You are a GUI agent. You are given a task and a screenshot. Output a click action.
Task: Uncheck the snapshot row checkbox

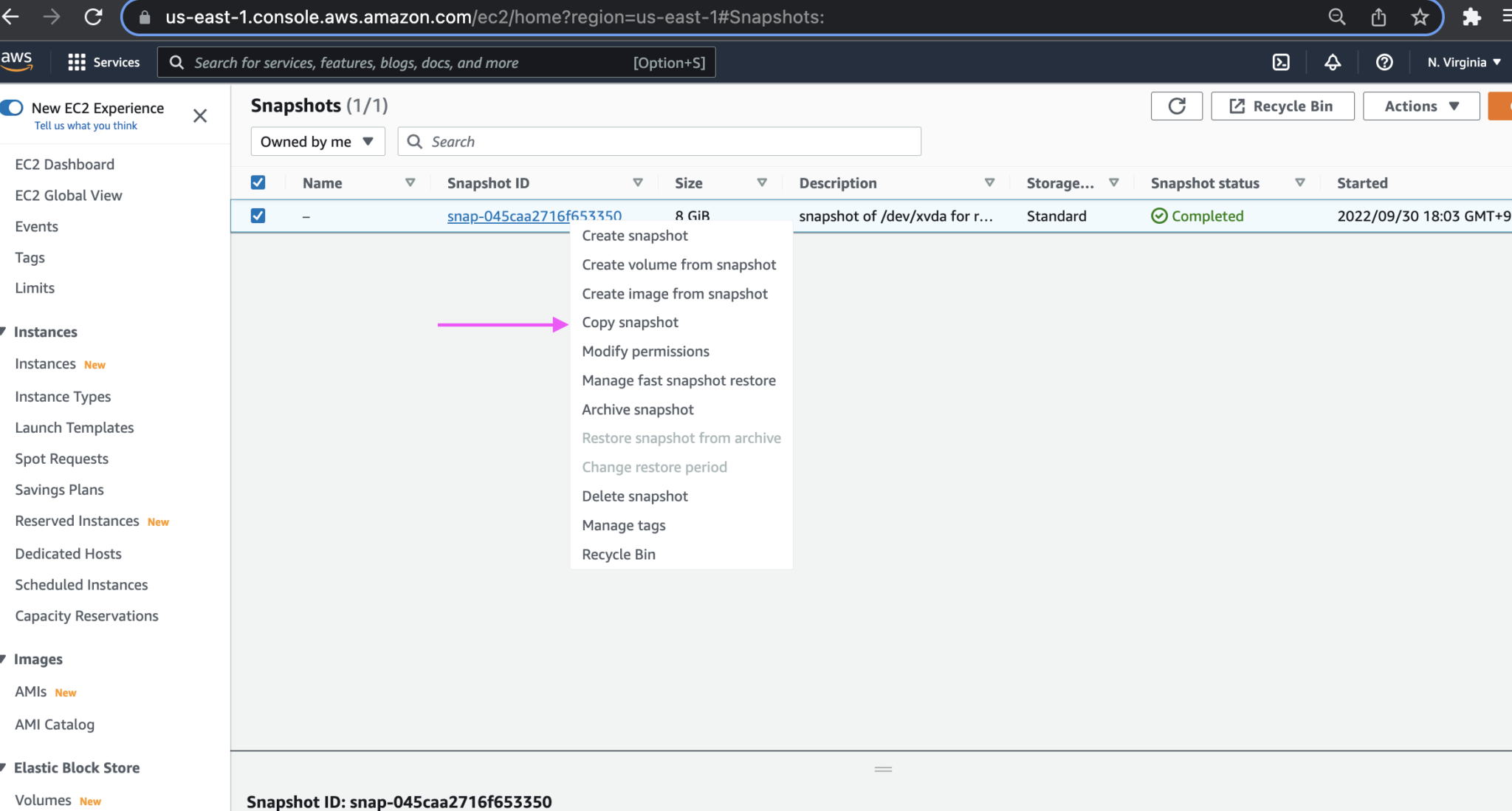click(x=258, y=216)
